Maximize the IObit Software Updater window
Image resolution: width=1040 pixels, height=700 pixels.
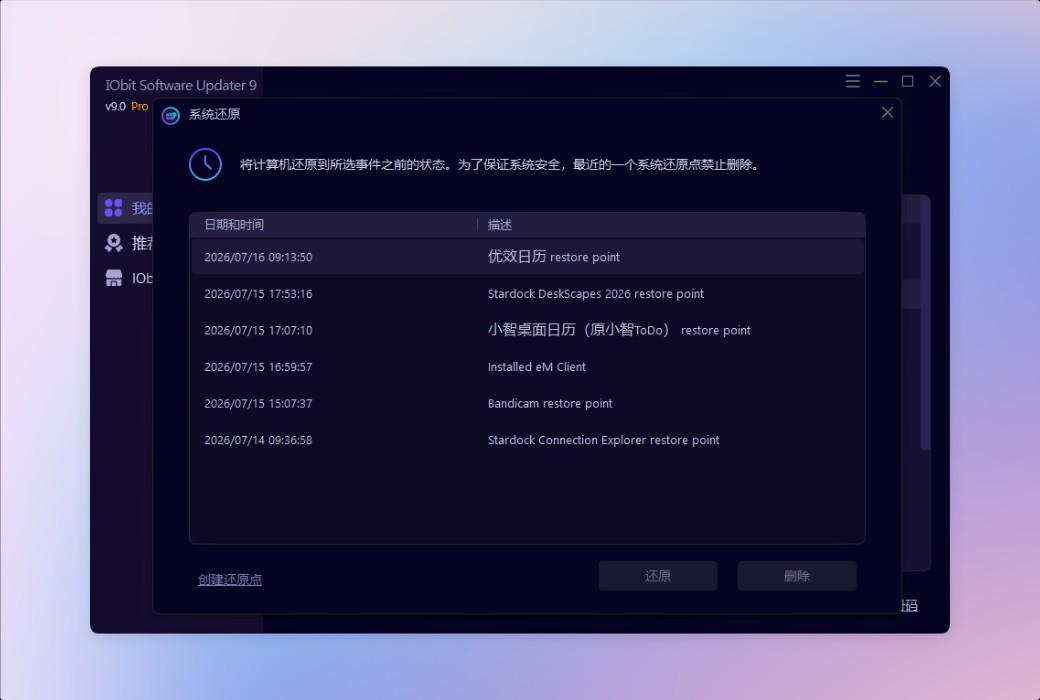click(907, 81)
